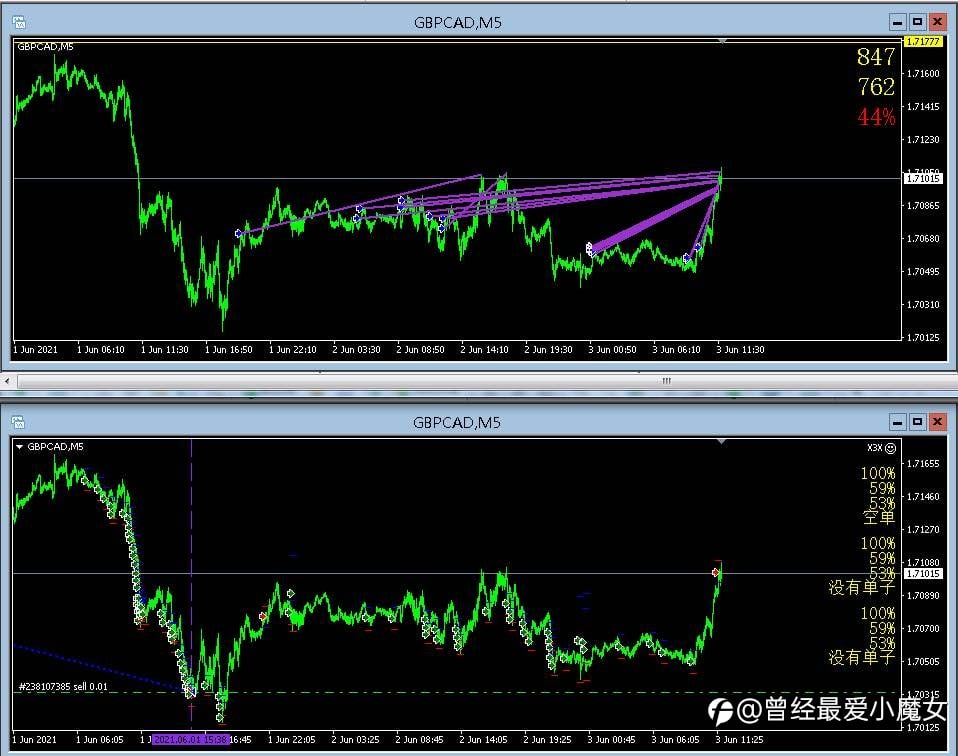Maximize the bottom GBPCAD chart window

click(x=917, y=422)
